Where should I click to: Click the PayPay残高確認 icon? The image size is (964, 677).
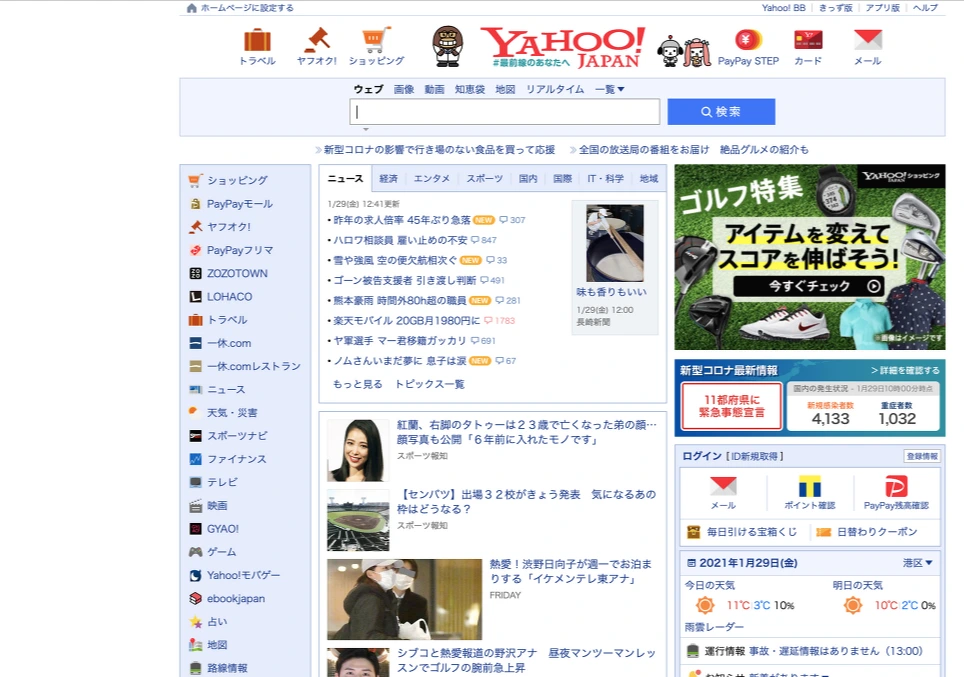[896, 486]
